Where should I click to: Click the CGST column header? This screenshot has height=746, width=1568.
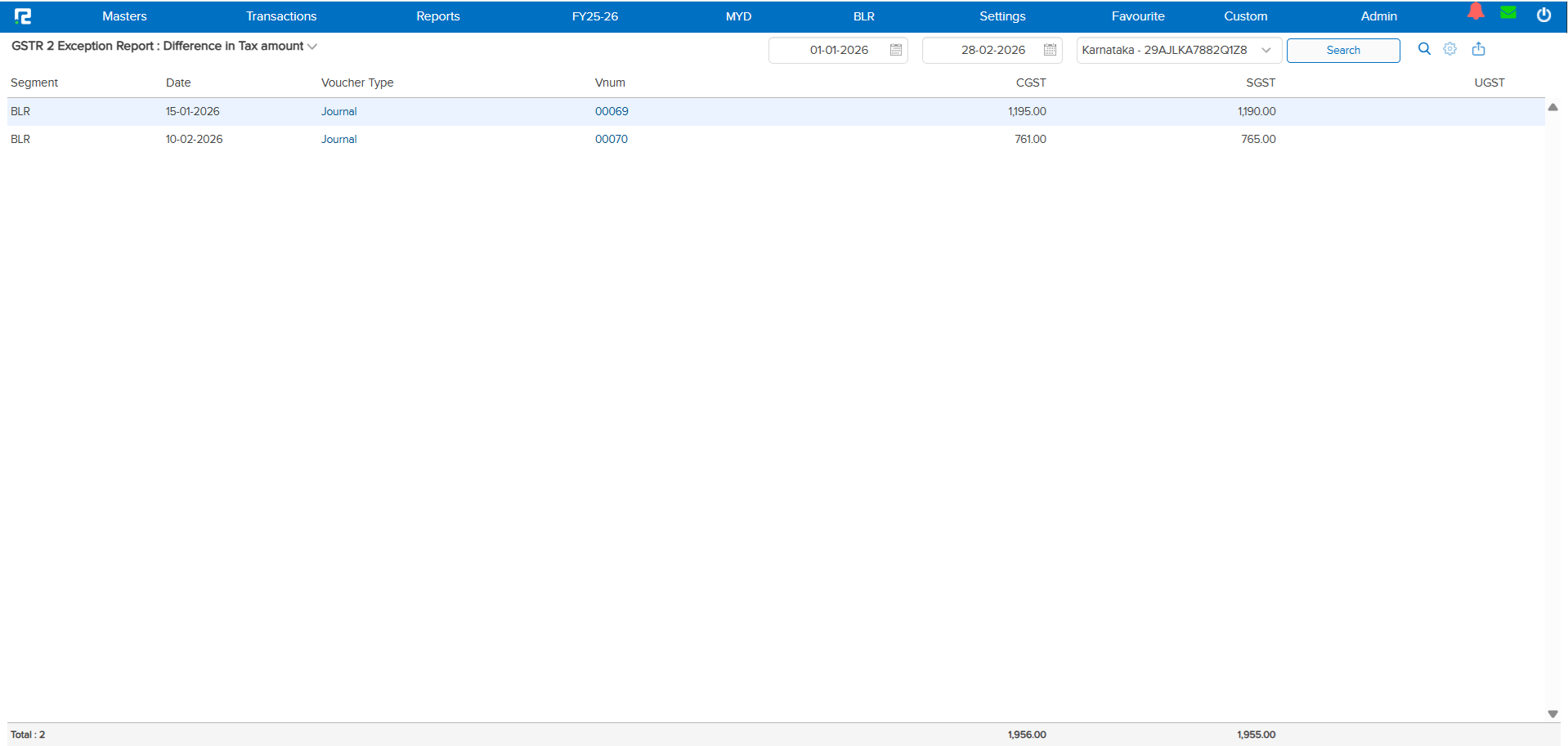[1030, 83]
